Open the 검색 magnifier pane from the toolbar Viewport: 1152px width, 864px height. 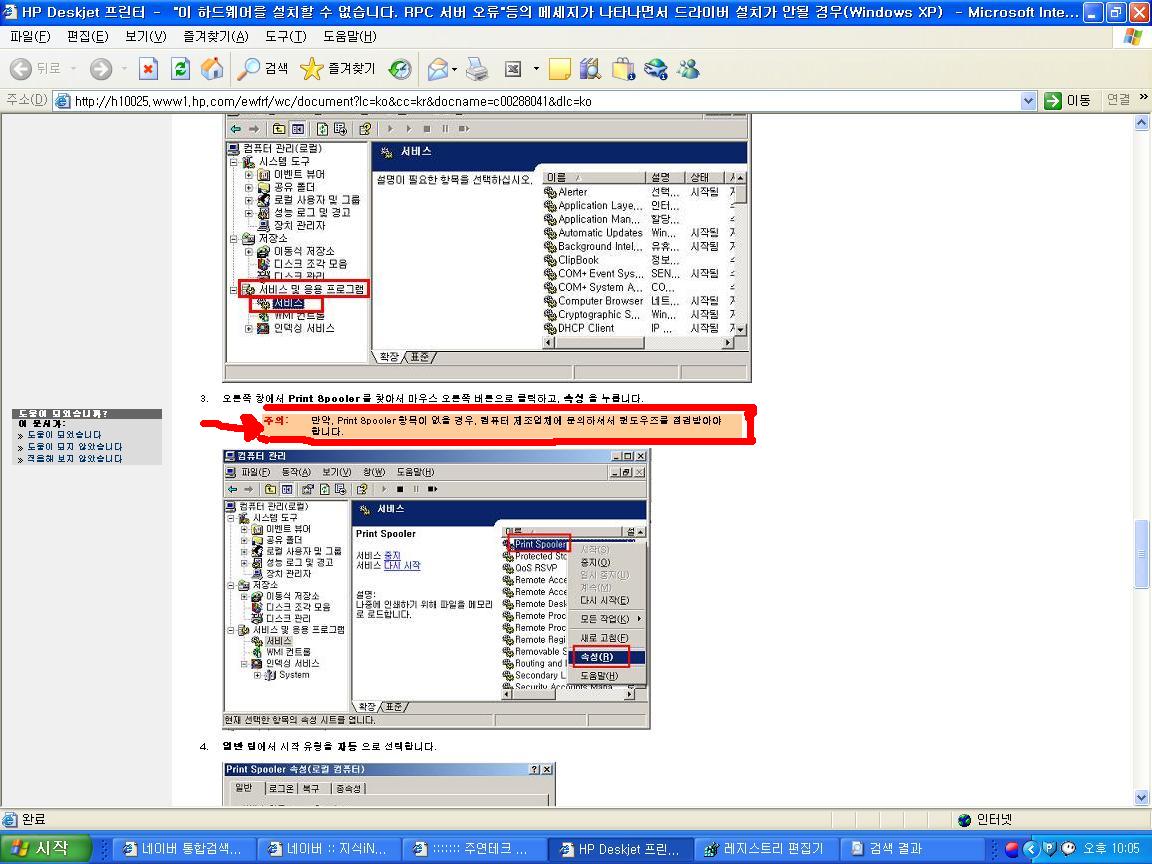coord(262,69)
